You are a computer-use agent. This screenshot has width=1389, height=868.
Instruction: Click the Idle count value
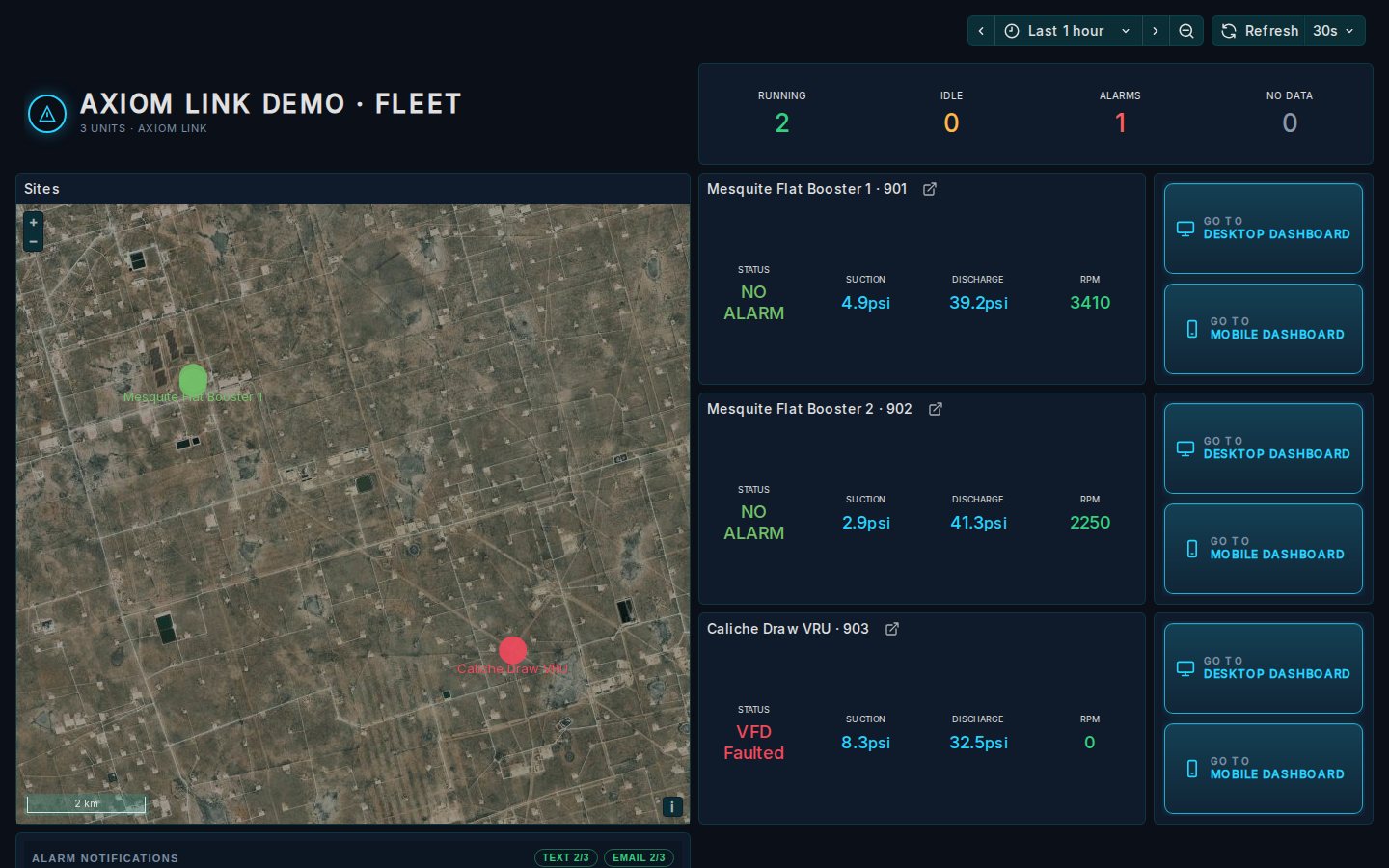click(951, 123)
